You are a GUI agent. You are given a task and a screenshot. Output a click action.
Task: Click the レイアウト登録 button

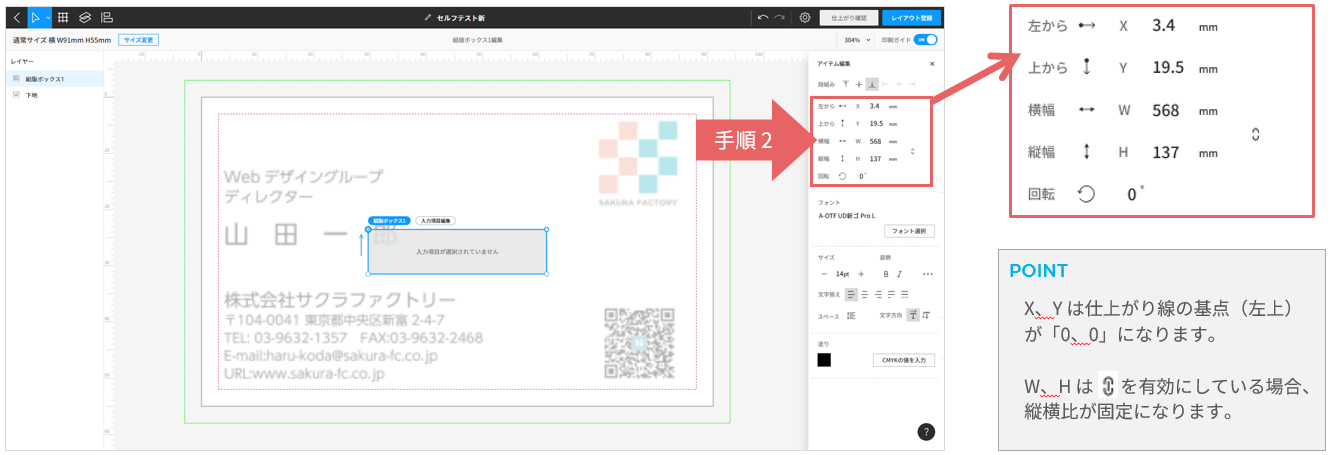(911, 17)
